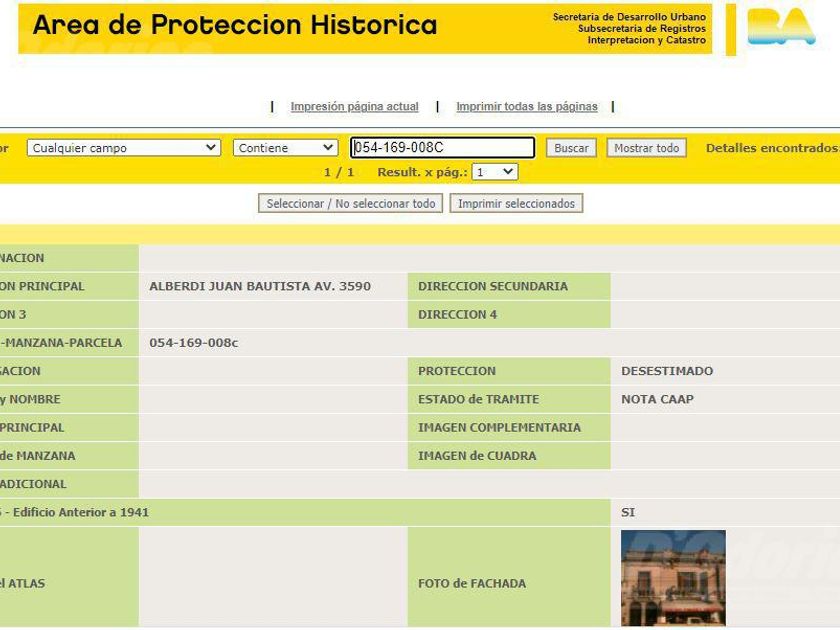Expand the Contiene condition dropdown

286,148
